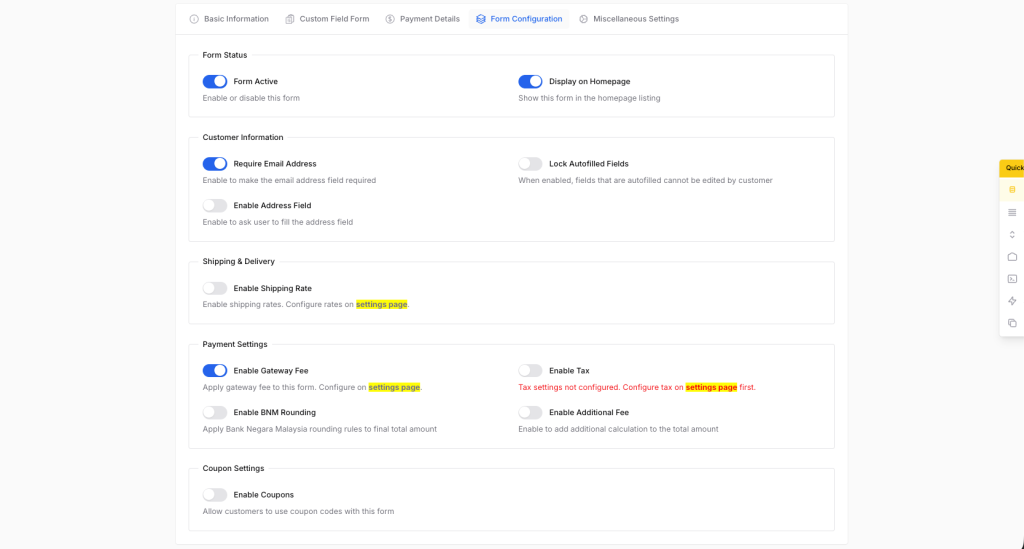
Task: Follow settings page link in tax warning
Action: click(x=711, y=387)
